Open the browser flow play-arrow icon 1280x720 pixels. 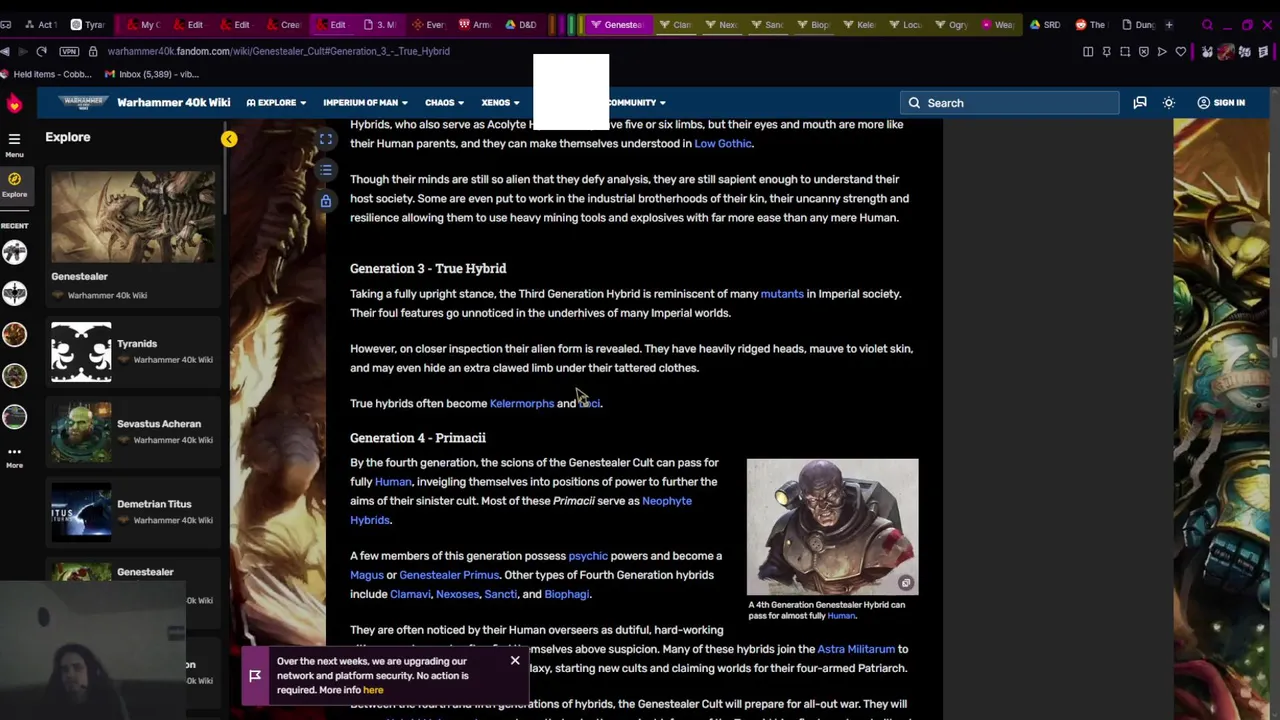tap(1162, 52)
